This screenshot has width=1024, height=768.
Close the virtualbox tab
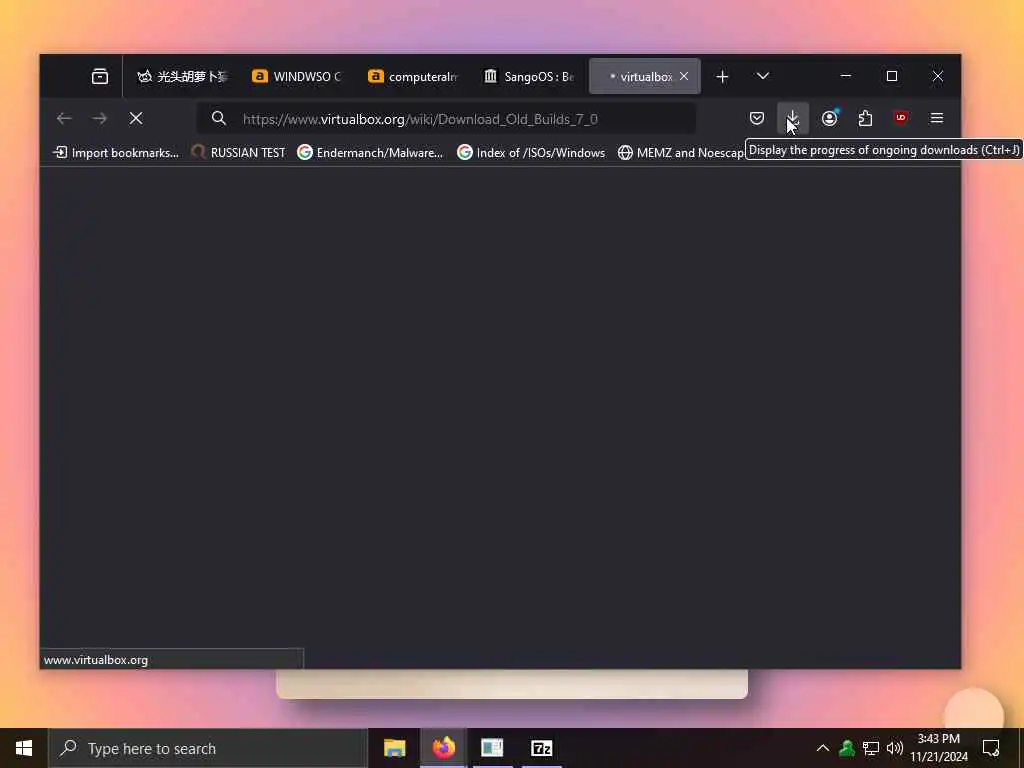684,76
